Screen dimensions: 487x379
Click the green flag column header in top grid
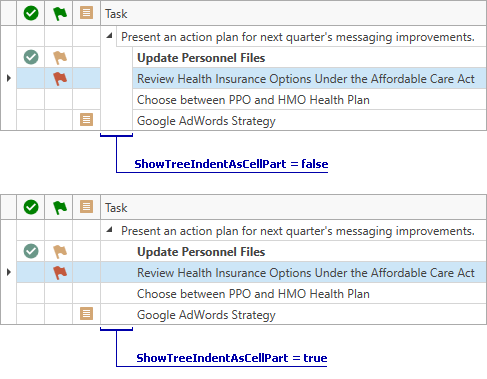click(60, 13)
